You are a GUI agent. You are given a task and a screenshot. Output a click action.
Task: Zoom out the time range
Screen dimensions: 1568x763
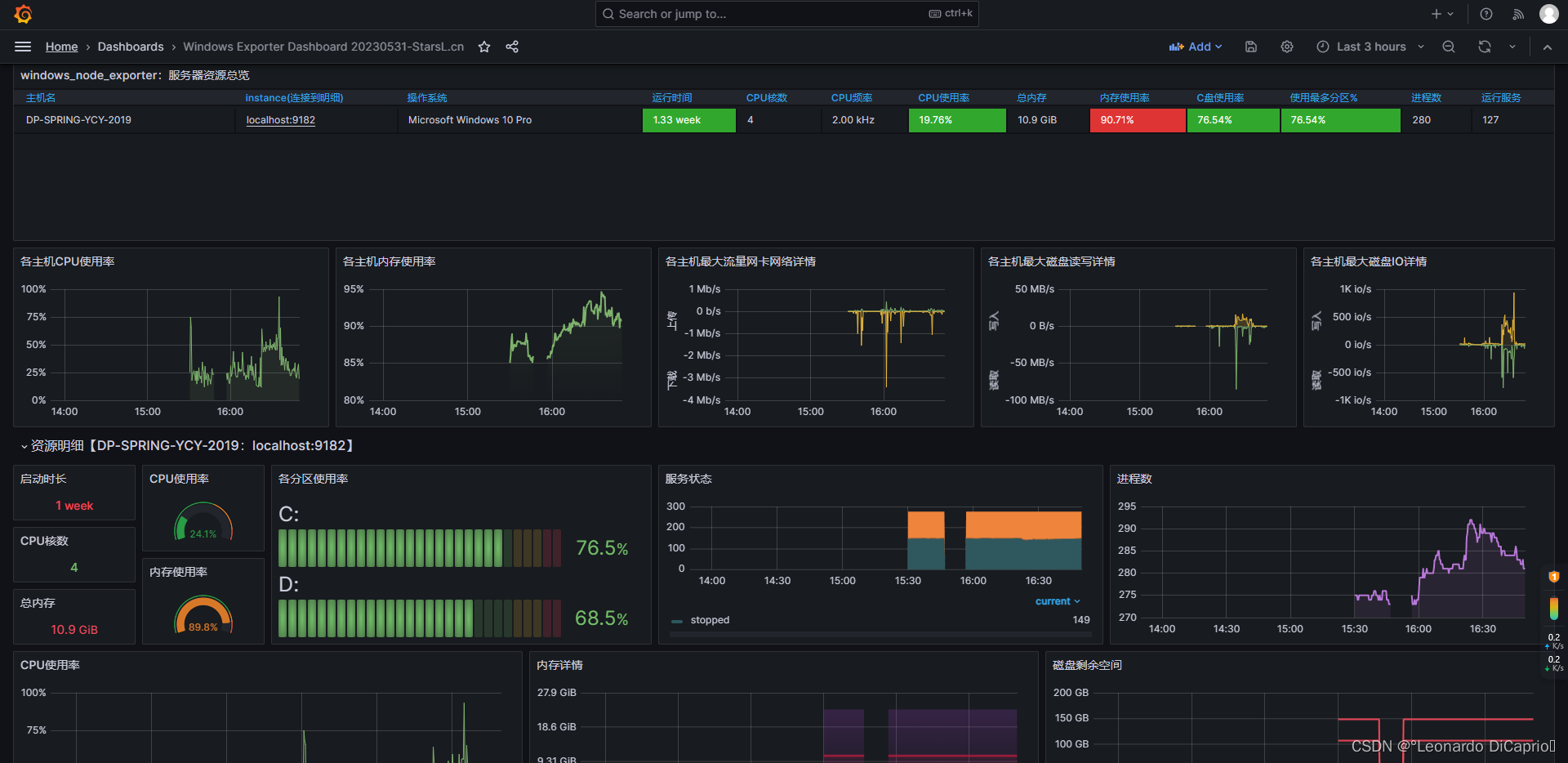(x=1449, y=47)
